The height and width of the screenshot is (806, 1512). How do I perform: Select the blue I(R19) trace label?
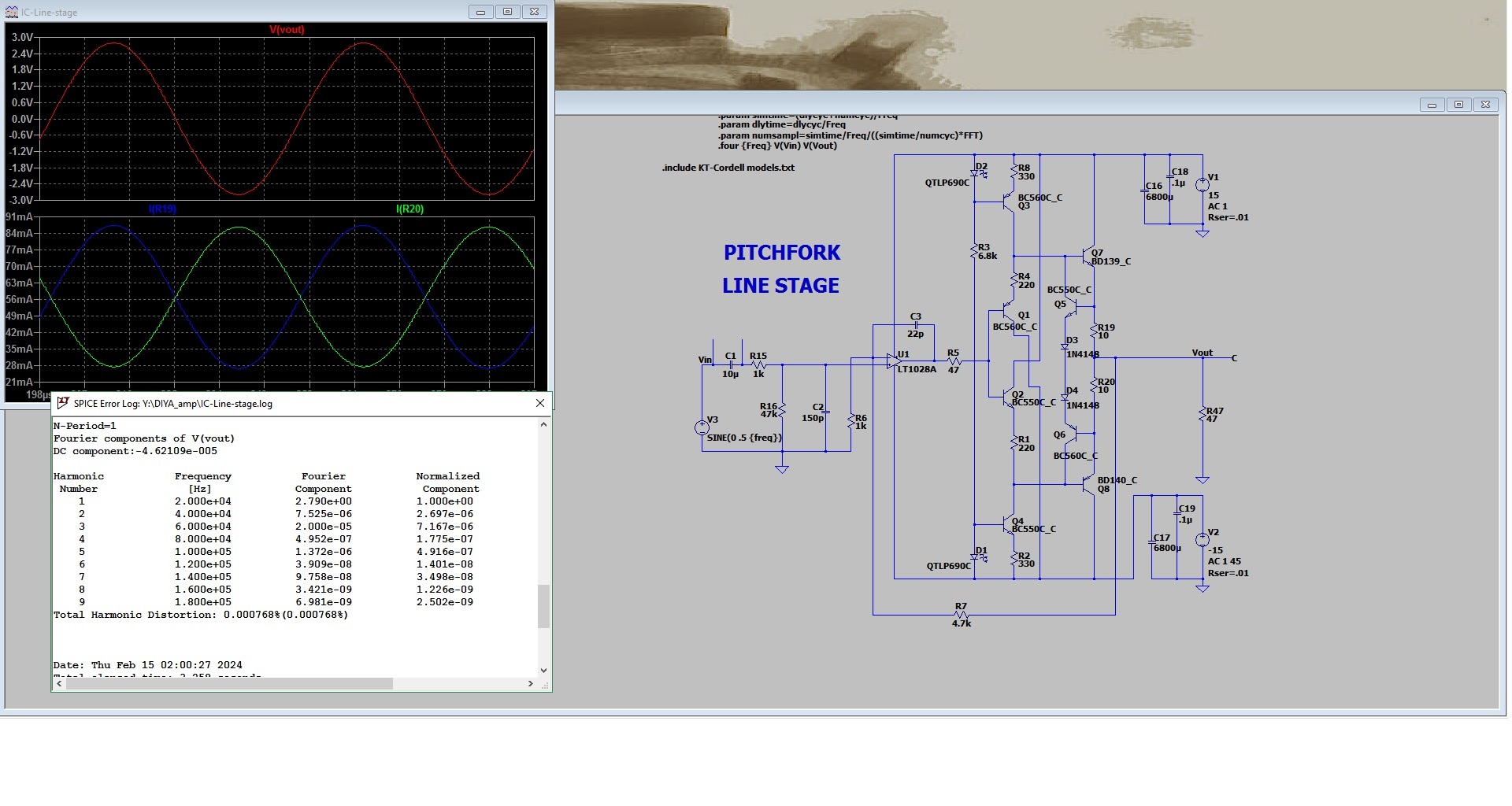click(x=162, y=209)
